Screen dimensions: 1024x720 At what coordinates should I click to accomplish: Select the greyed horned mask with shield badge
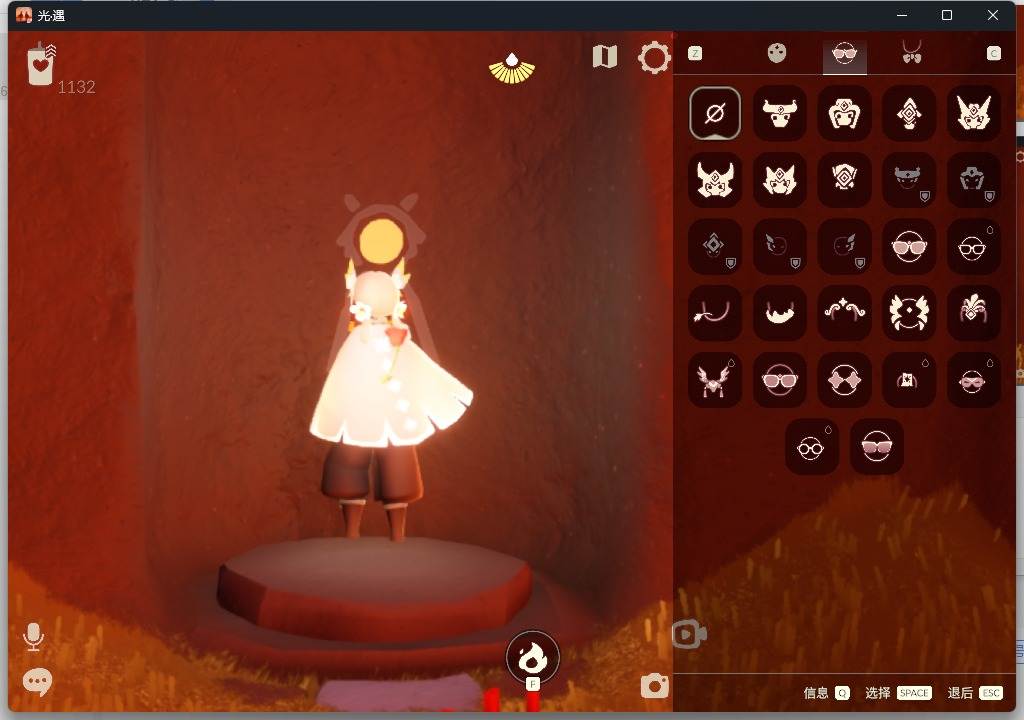pyautogui.click(x=908, y=180)
